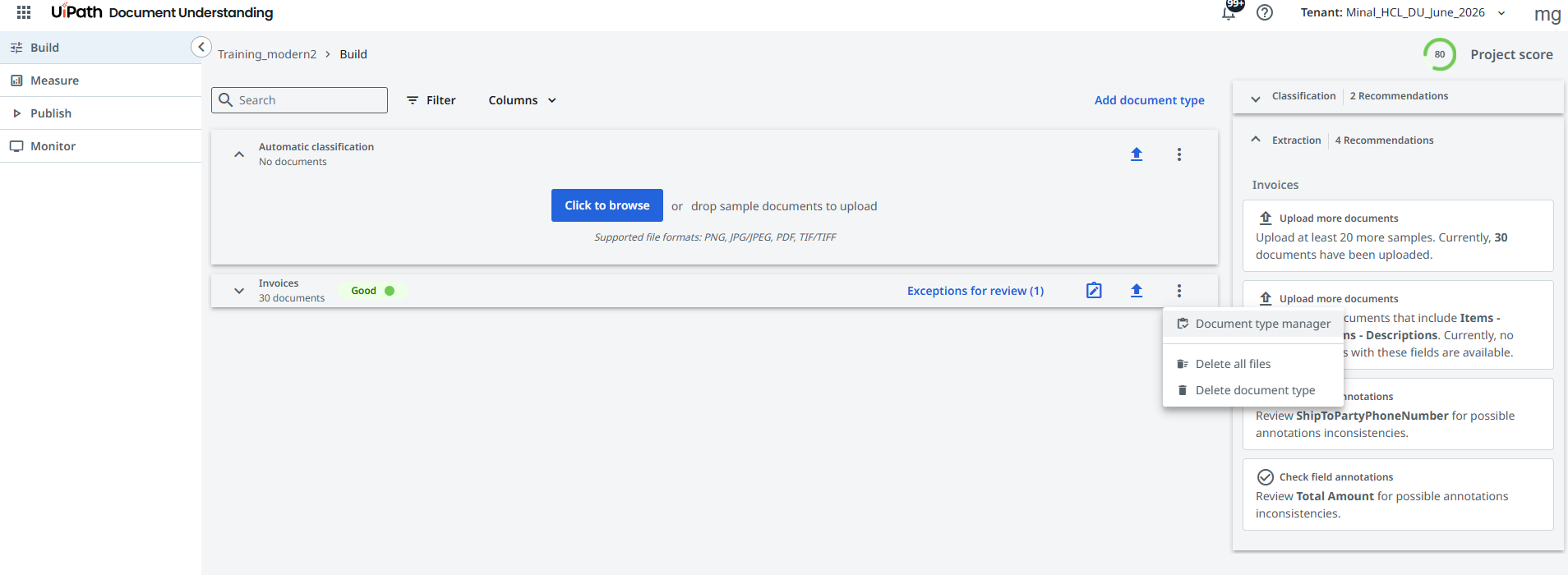The width and height of the screenshot is (1568, 575).
Task: Click the Click to browse button
Action: tap(607, 205)
